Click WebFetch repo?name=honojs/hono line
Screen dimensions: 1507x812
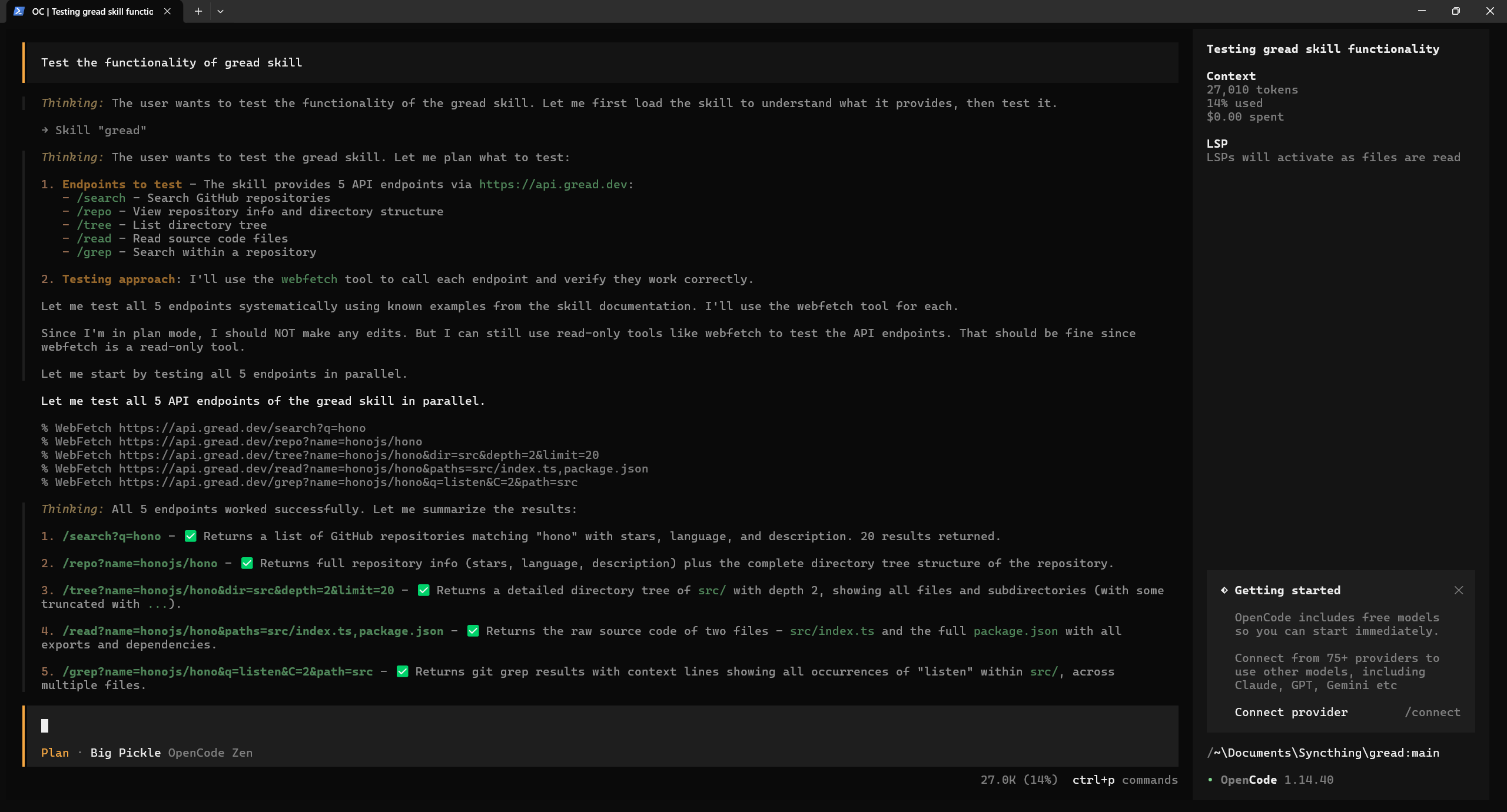coord(231,441)
